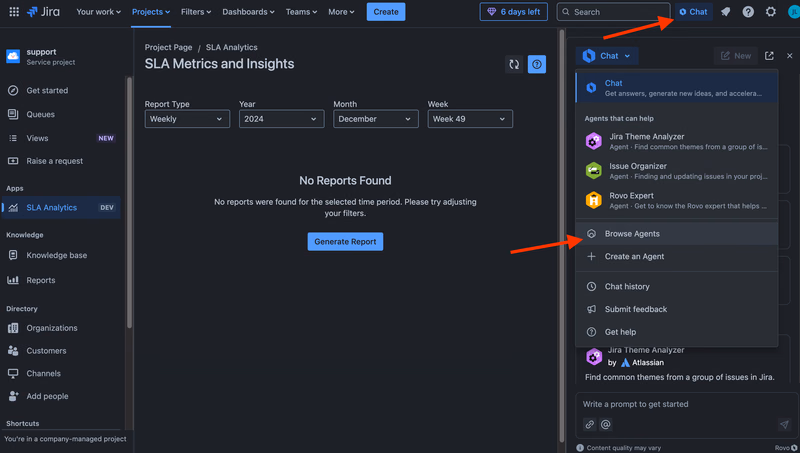Click the SLA Analytics breadcrumb link
The image size is (800, 453).
pos(232,47)
